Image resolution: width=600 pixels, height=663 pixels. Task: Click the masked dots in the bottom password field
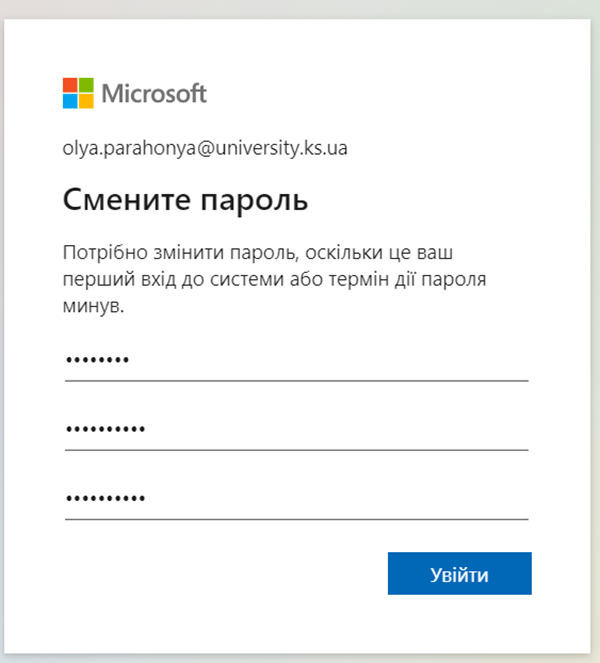105,499
